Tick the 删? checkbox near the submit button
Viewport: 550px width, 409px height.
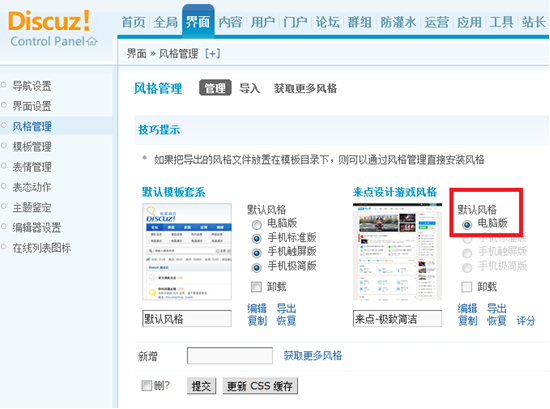click(146, 385)
